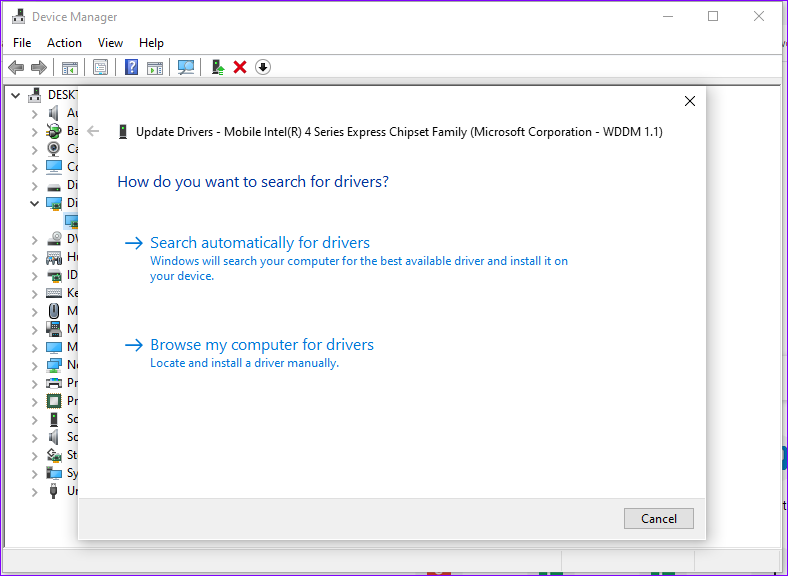The width and height of the screenshot is (788, 576).
Task: Expand the Au node chevron
Action: click(x=34, y=114)
